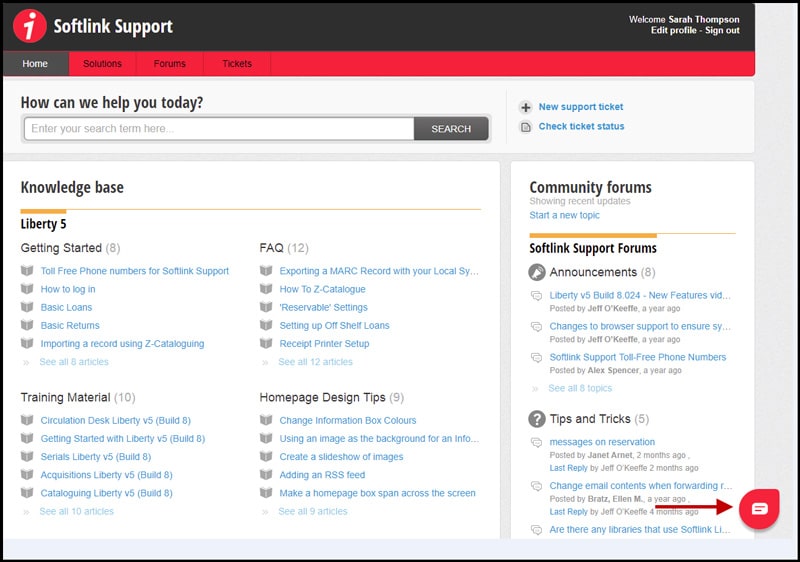Open Cataloguing Liberty v5 (Build 8) article
Image resolution: width=800 pixels, height=562 pixels.
[107, 493]
